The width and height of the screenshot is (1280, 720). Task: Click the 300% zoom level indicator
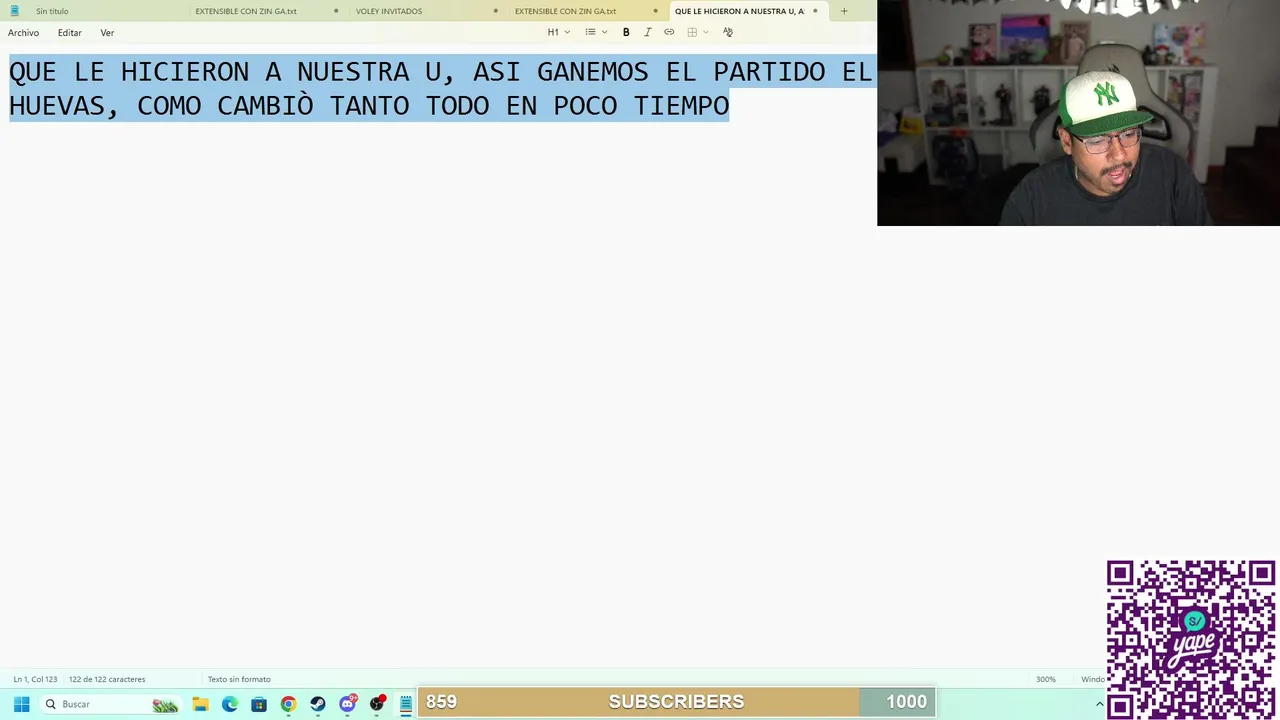tap(1045, 679)
